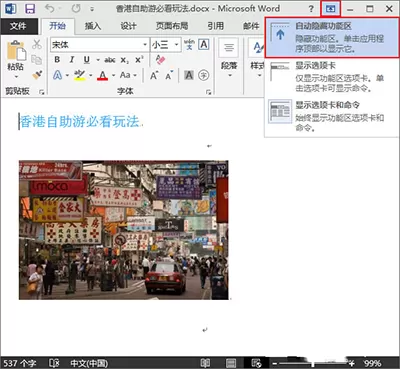The width and height of the screenshot is (400, 369).
Task: Open the font color dropdown arrow
Action: click(x=113, y=76)
